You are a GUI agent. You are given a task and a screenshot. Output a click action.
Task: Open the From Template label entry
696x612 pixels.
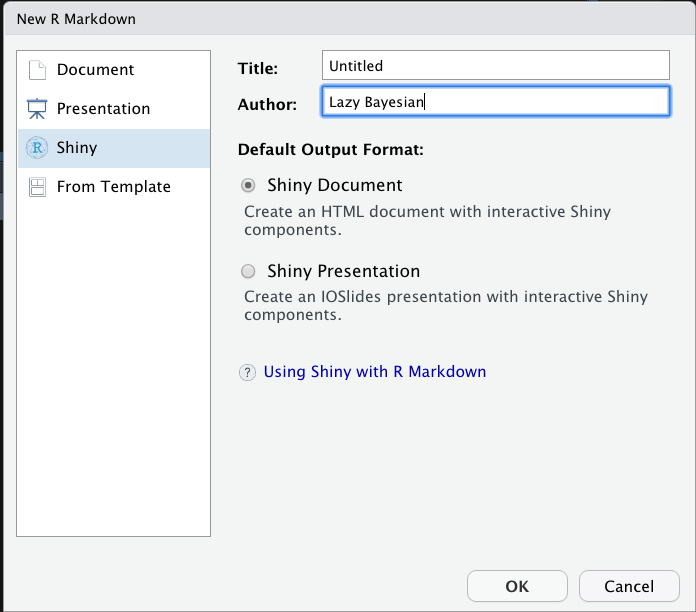[113, 187]
